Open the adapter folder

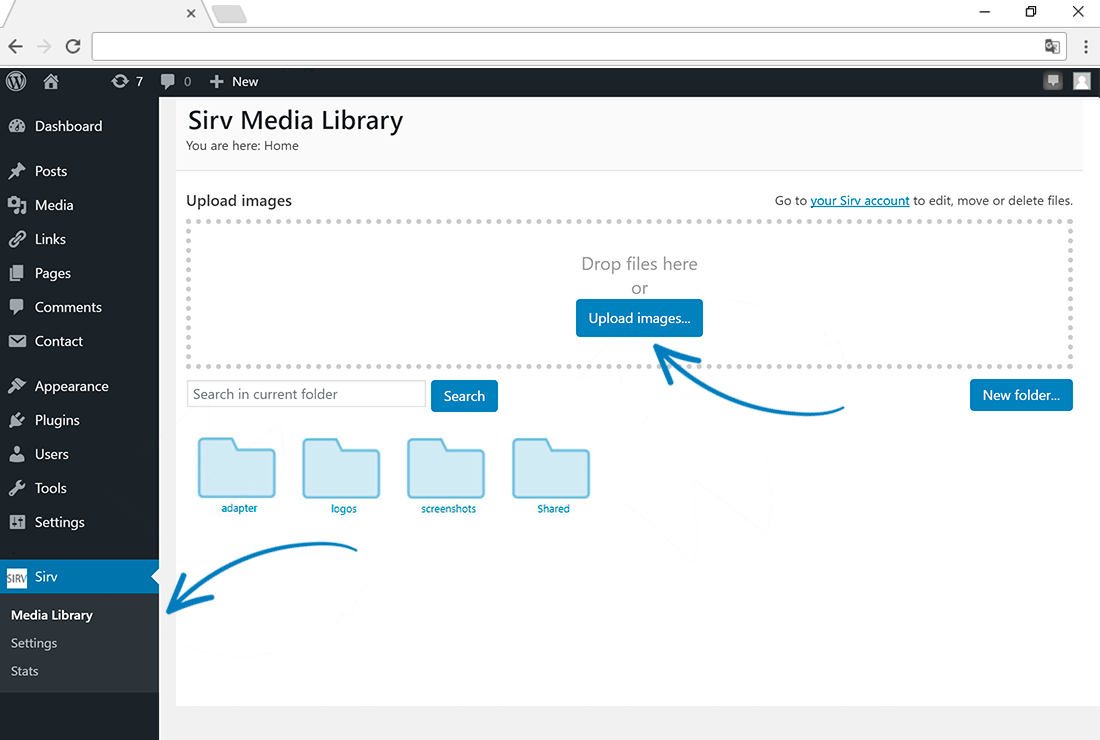coord(238,469)
